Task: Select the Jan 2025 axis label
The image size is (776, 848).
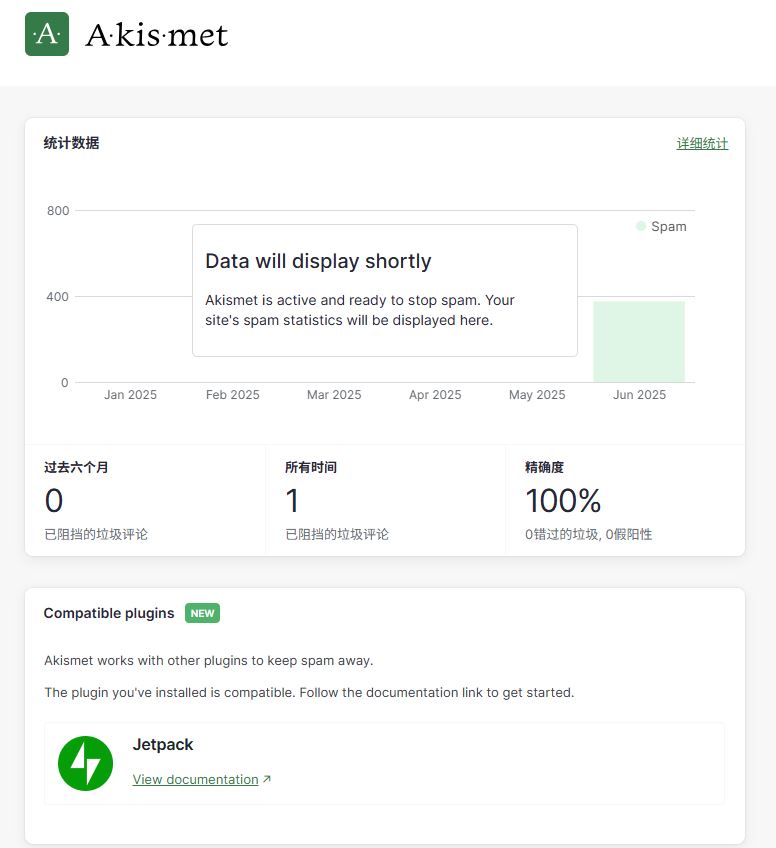Action: click(x=130, y=395)
